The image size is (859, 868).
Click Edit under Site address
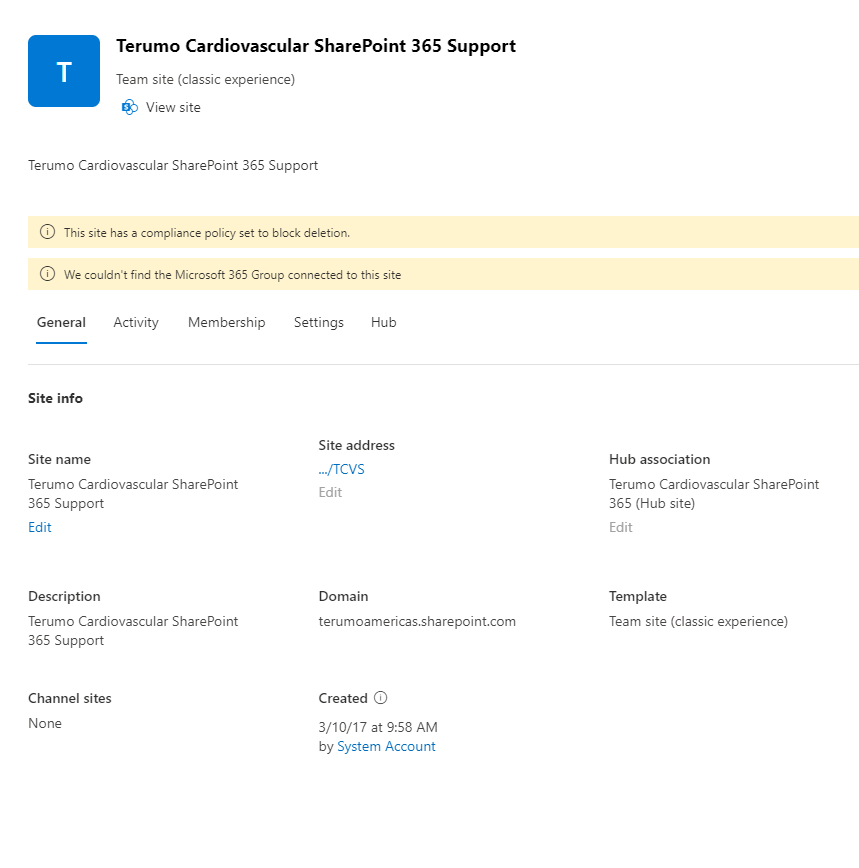pyautogui.click(x=330, y=492)
